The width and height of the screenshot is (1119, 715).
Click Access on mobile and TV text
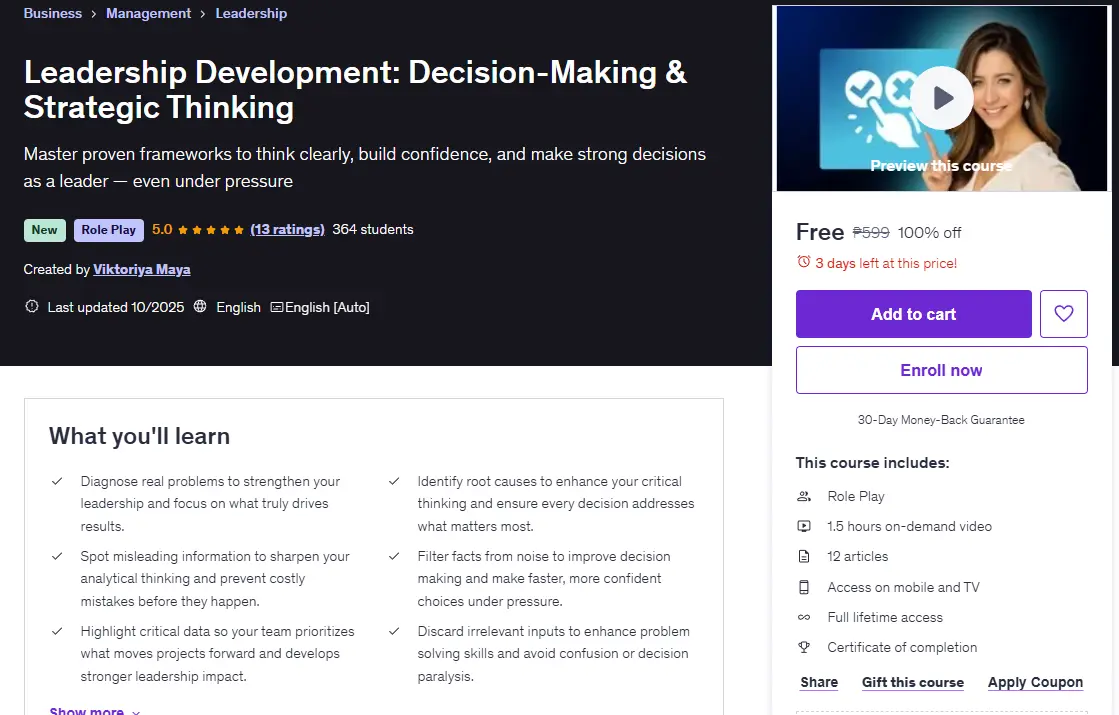pos(903,587)
